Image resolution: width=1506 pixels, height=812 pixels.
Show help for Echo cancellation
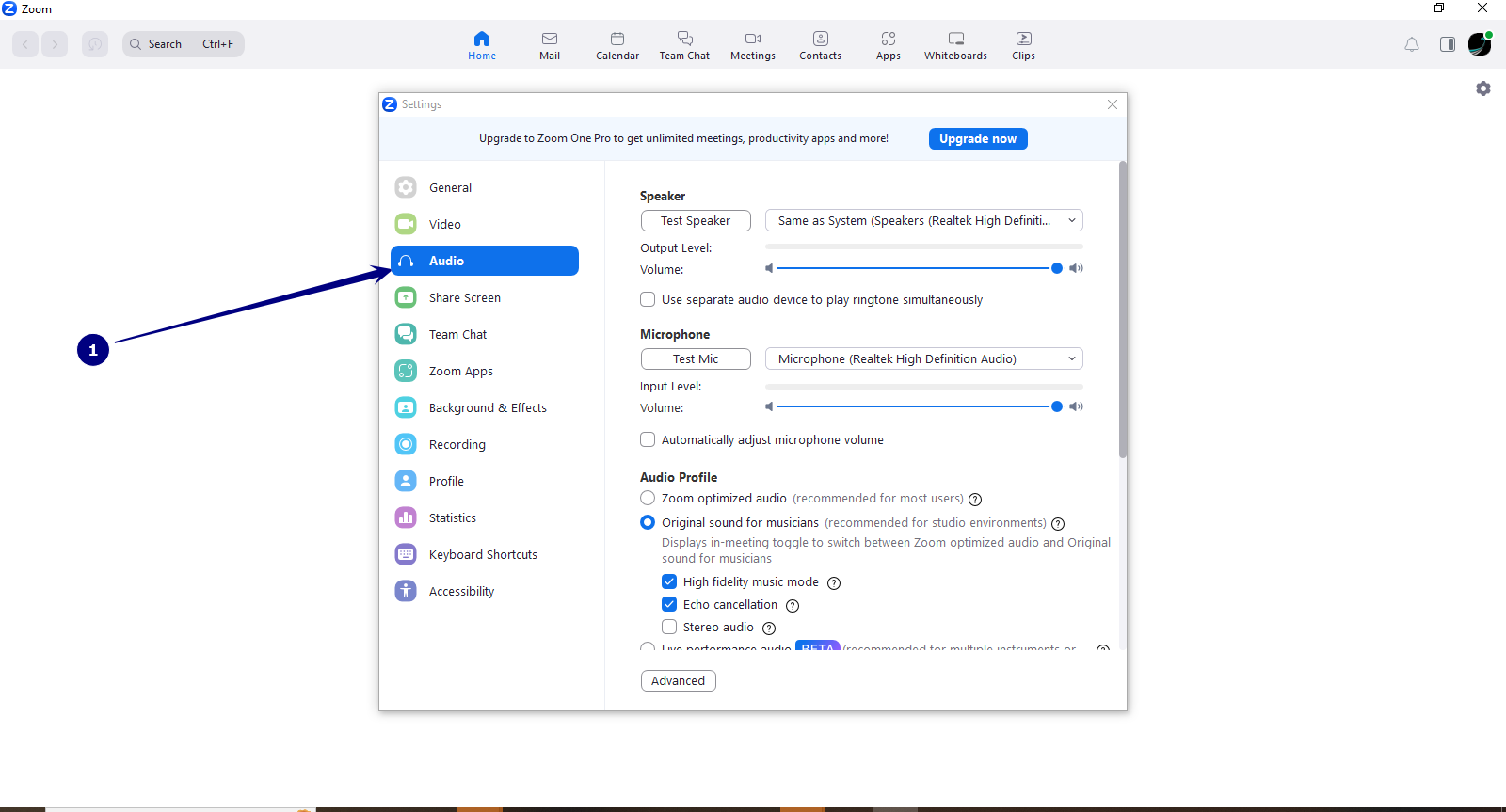pyautogui.click(x=793, y=606)
